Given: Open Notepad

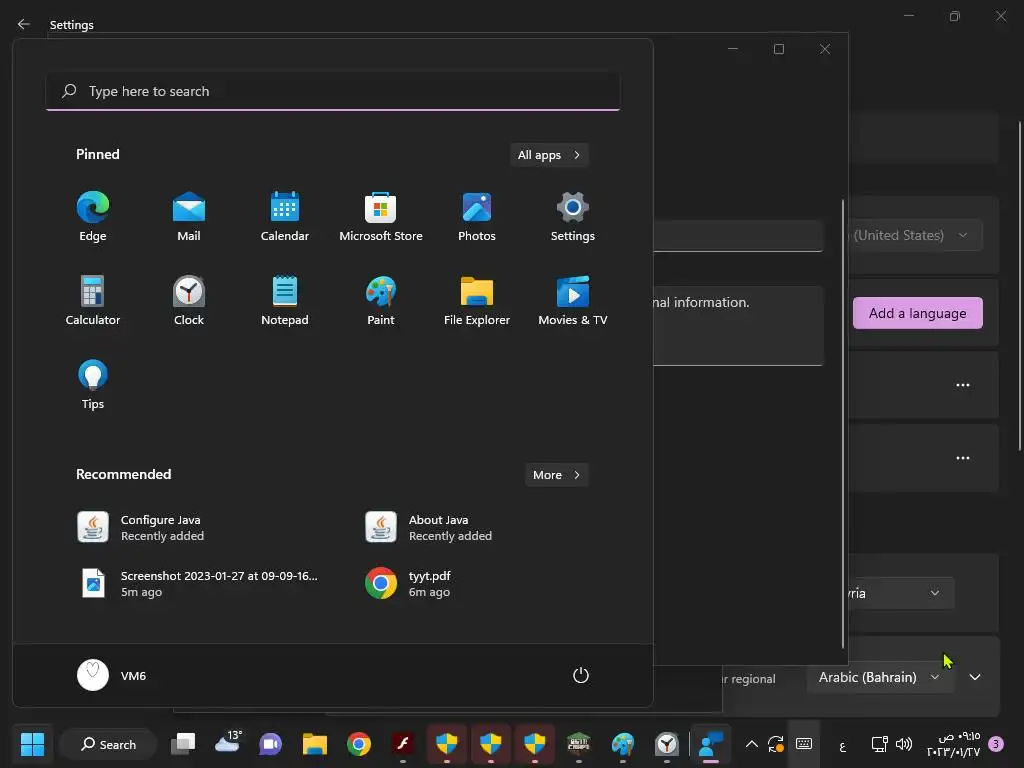Looking at the screenshot, I should [285, 301].
